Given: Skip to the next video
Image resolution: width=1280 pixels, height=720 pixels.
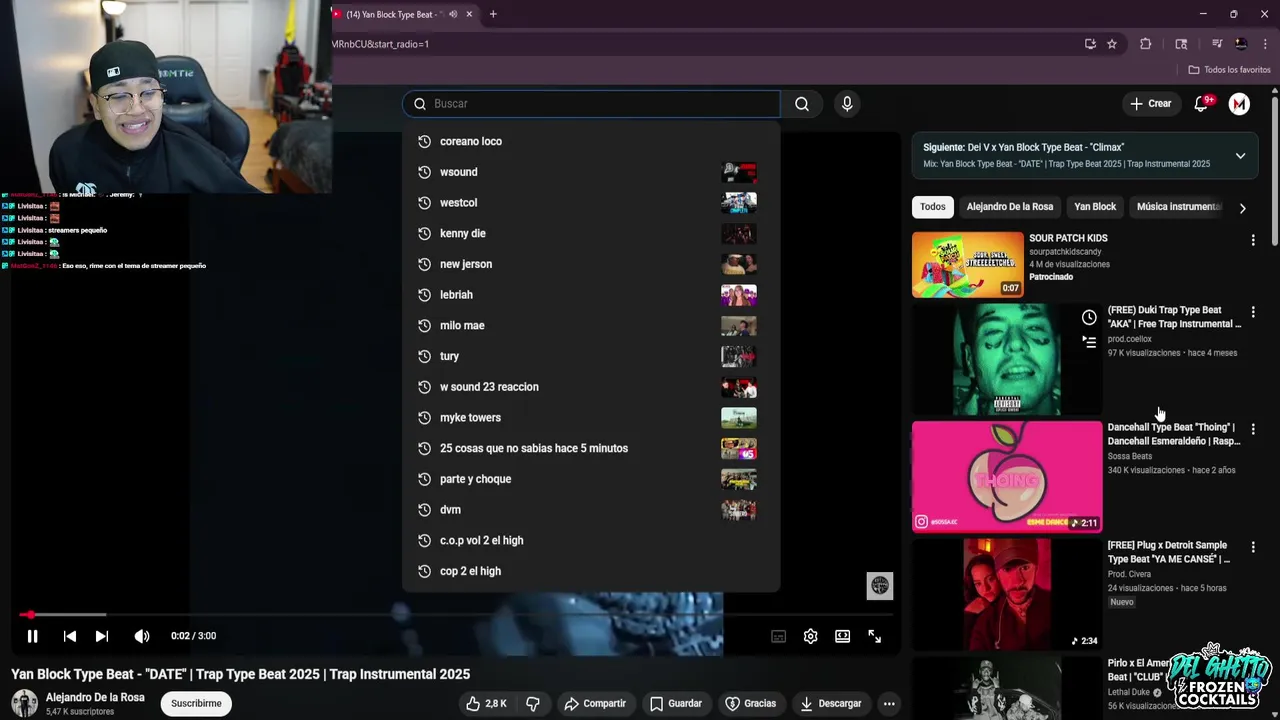Looking at the screenshot, I should pos(102,636).
